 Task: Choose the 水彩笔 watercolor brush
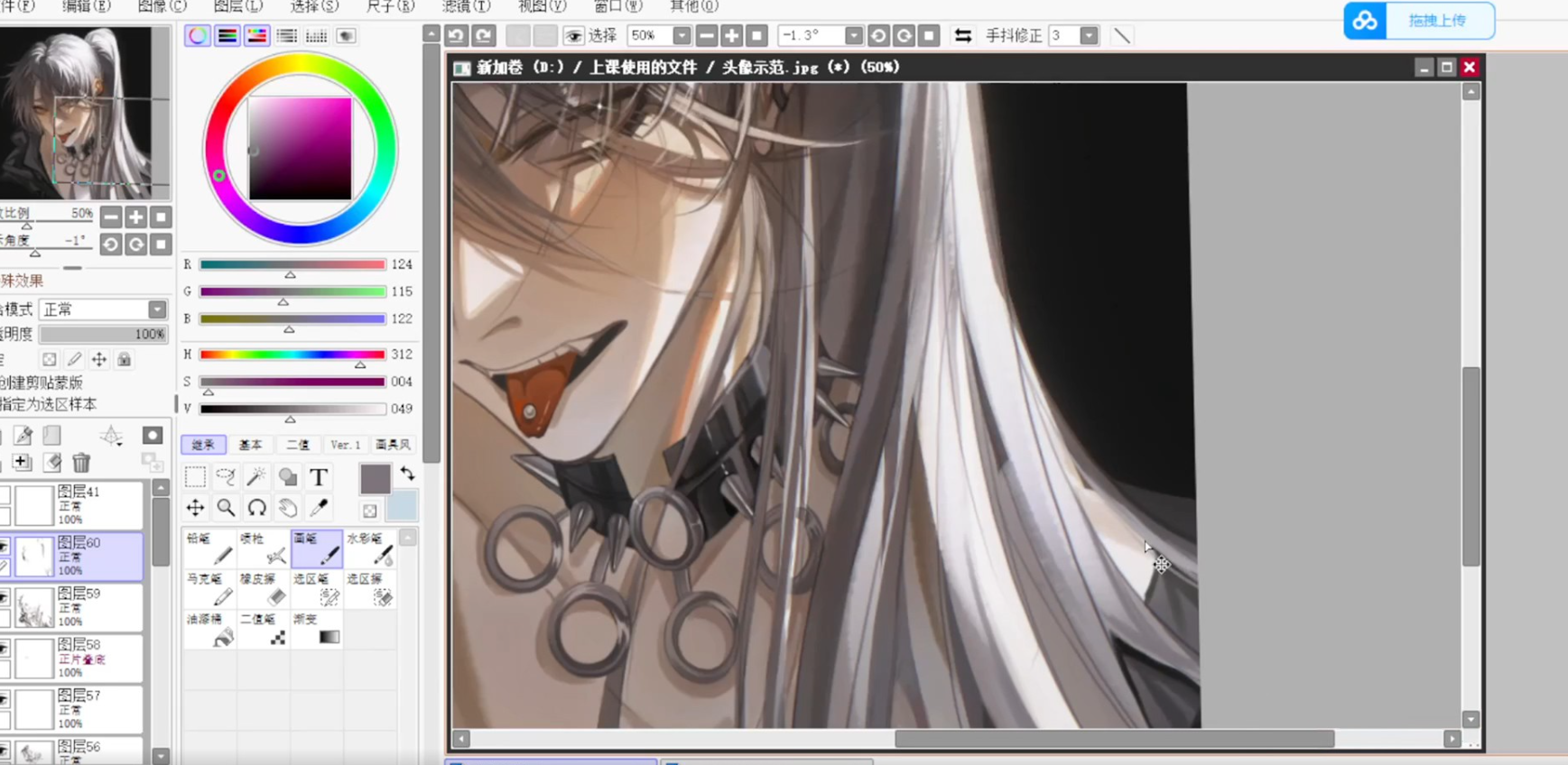[x=370, y=548]
